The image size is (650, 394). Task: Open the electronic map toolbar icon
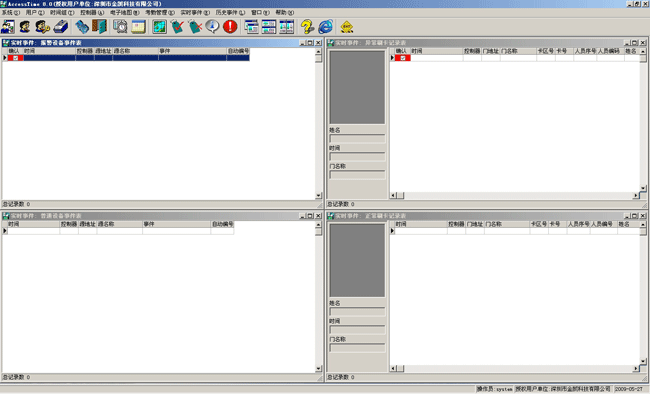coord(159,27)
